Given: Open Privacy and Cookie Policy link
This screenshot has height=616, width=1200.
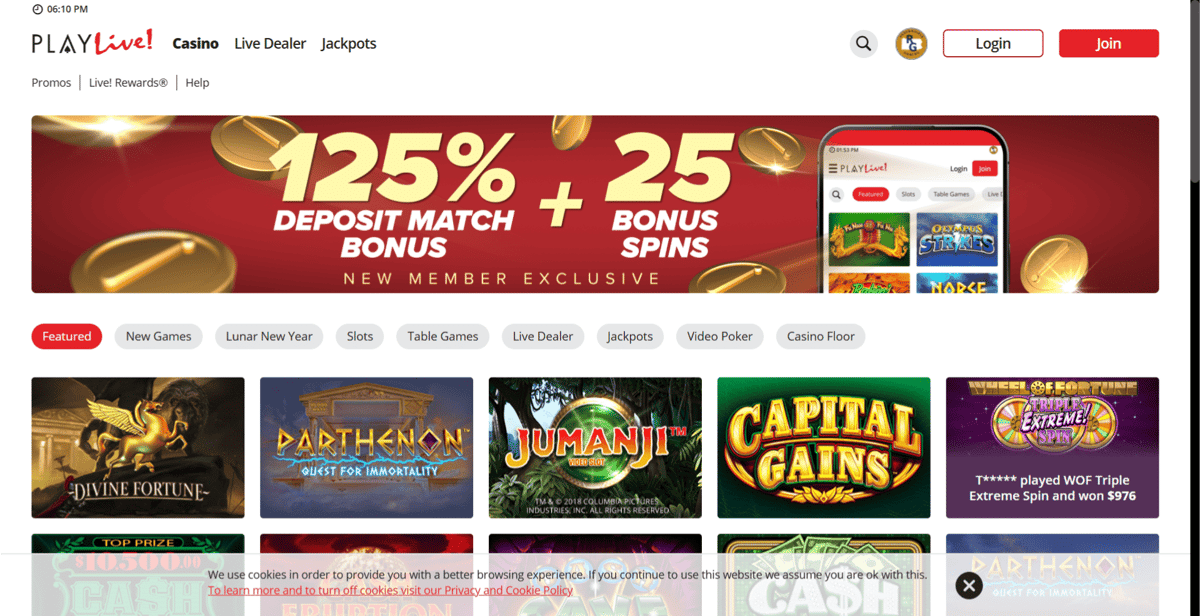Looking at the screenshot, I should (391, 590).
